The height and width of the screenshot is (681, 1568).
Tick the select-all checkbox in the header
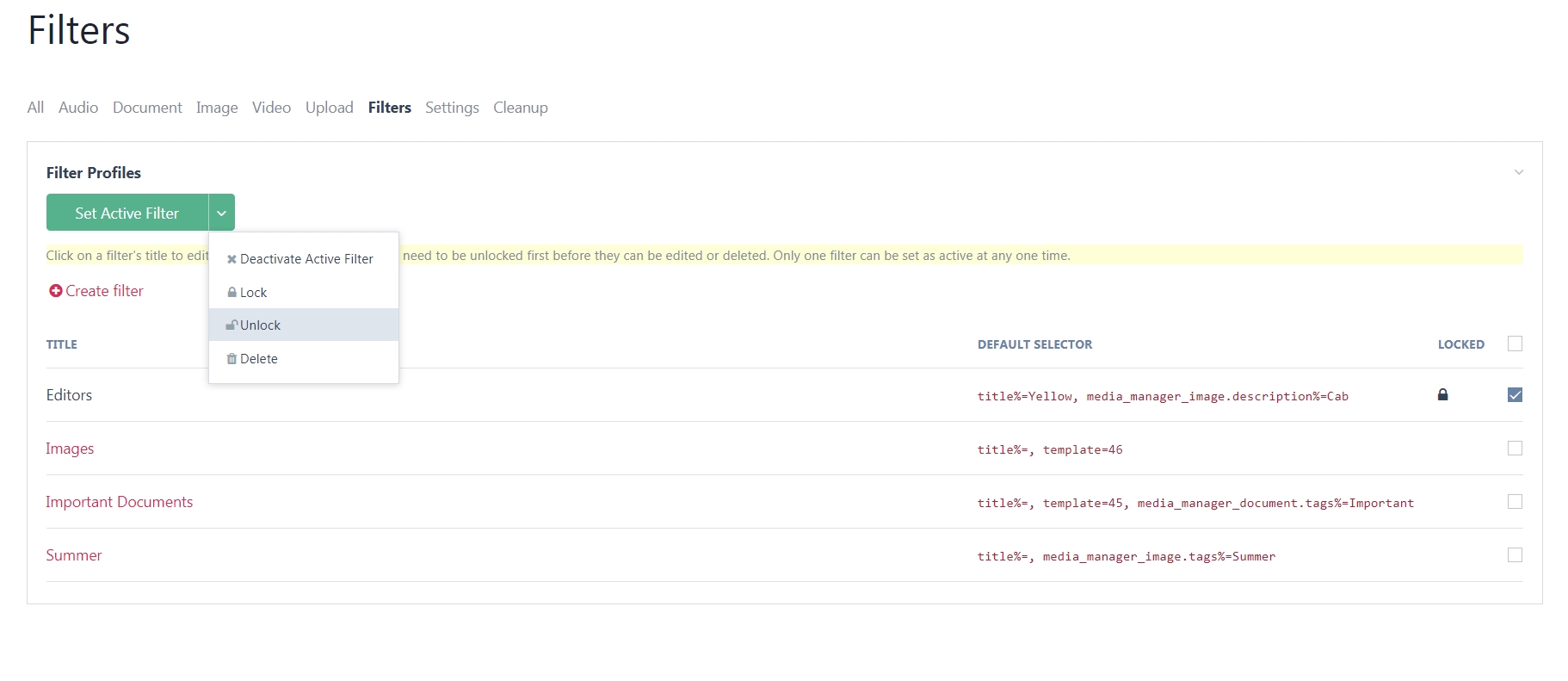(x=1516, y=344)
